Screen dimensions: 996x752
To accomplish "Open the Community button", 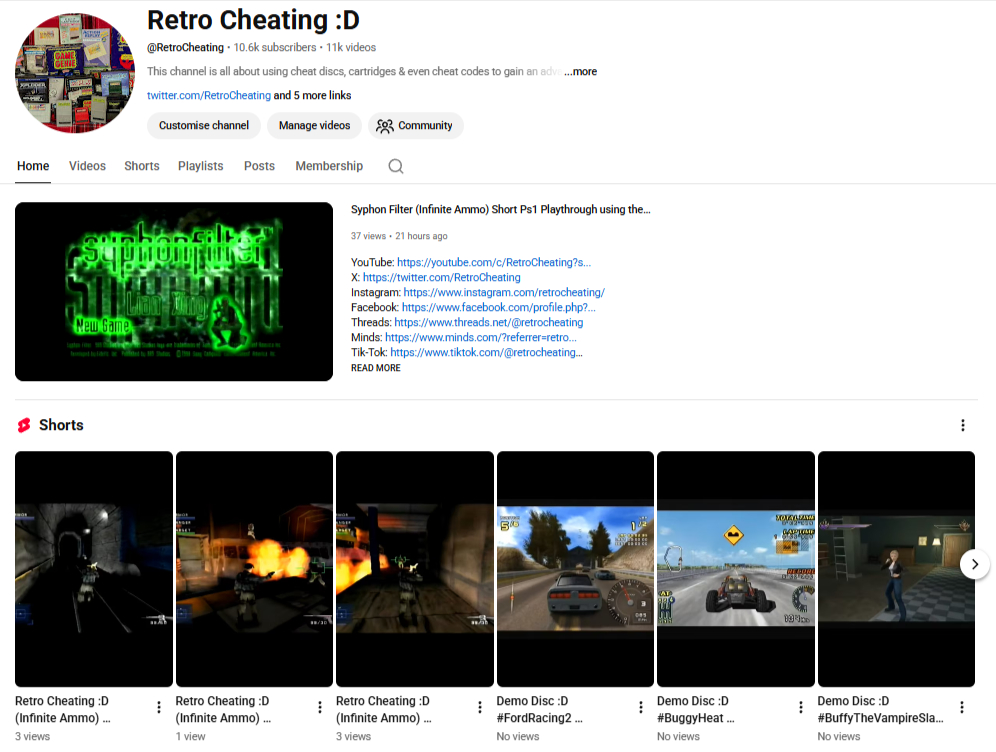I will click(x=415, y=125).
